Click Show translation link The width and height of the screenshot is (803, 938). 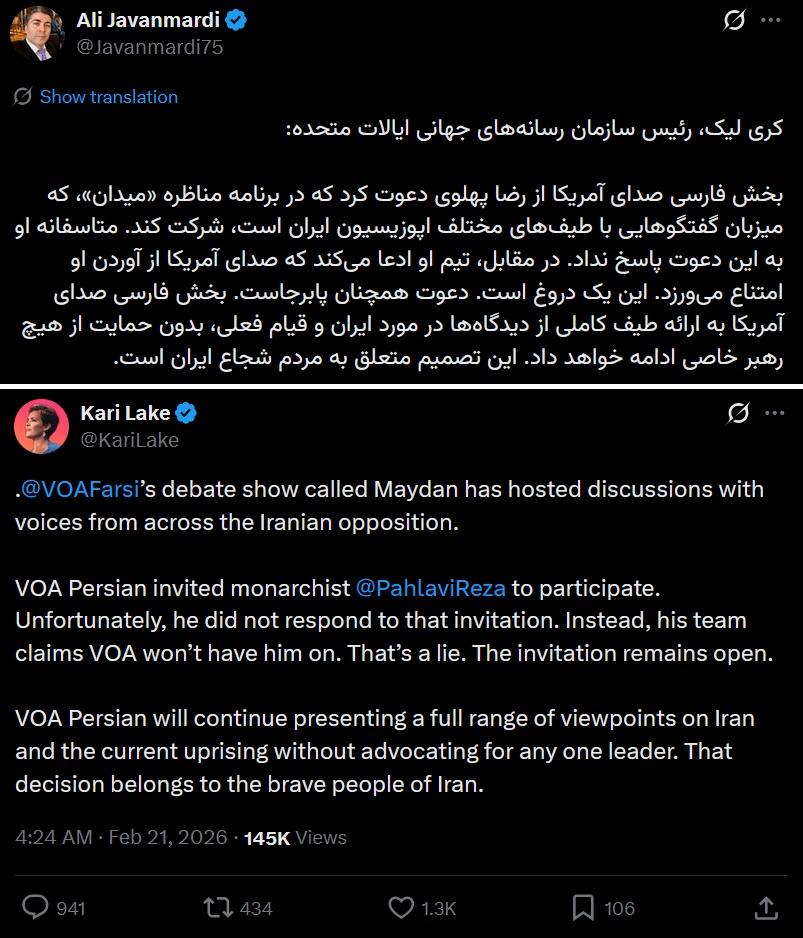[x=108, y=97]
